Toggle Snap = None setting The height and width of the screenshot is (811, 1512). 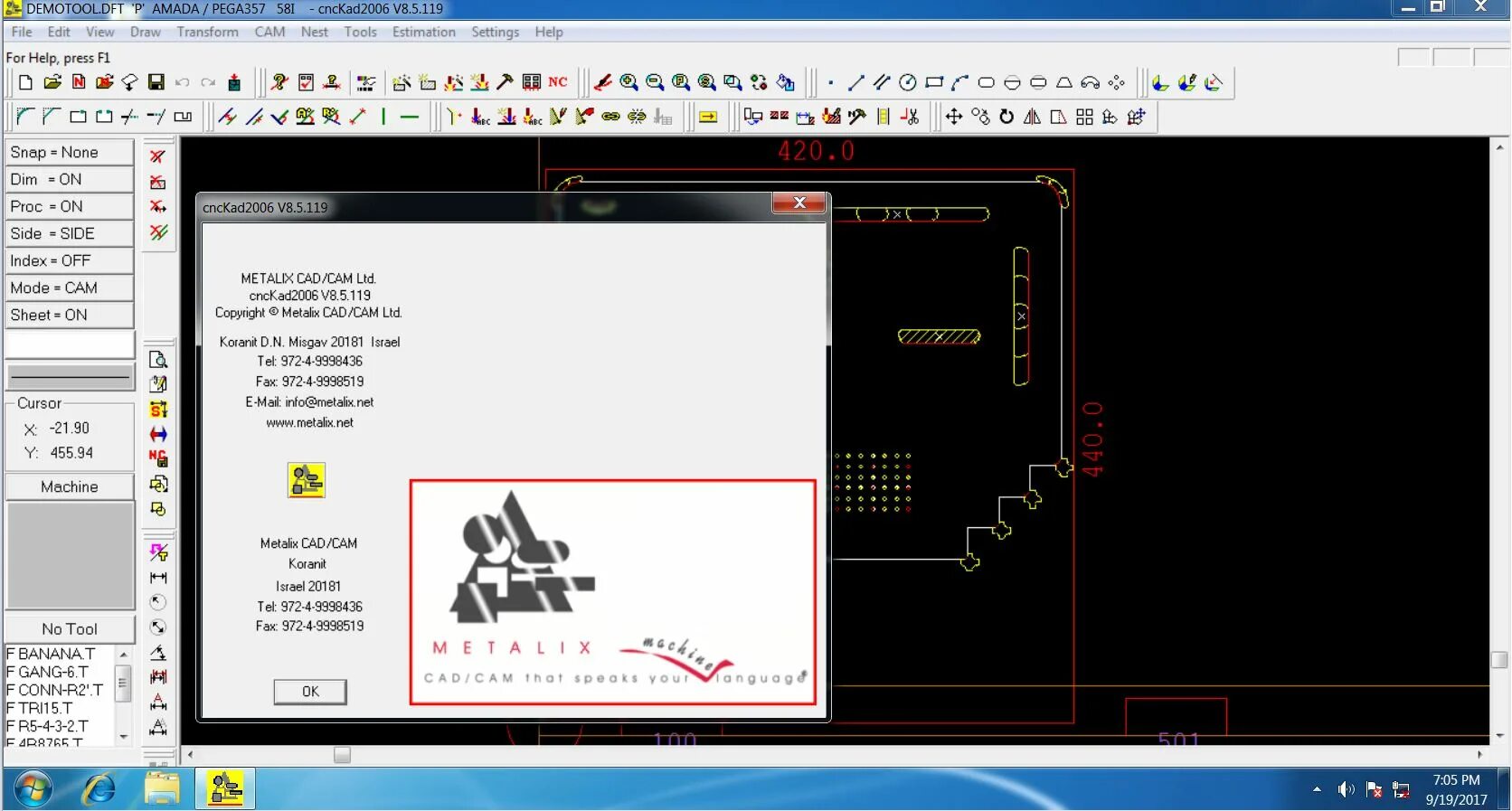(x=70, y=152)
